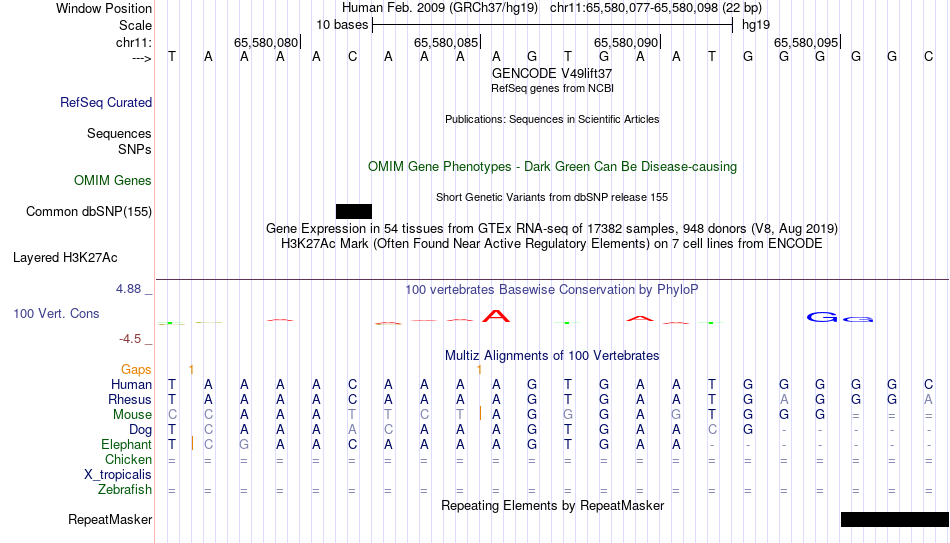Click Repeating Elements by RepeatMasker title

click(553, 505)
